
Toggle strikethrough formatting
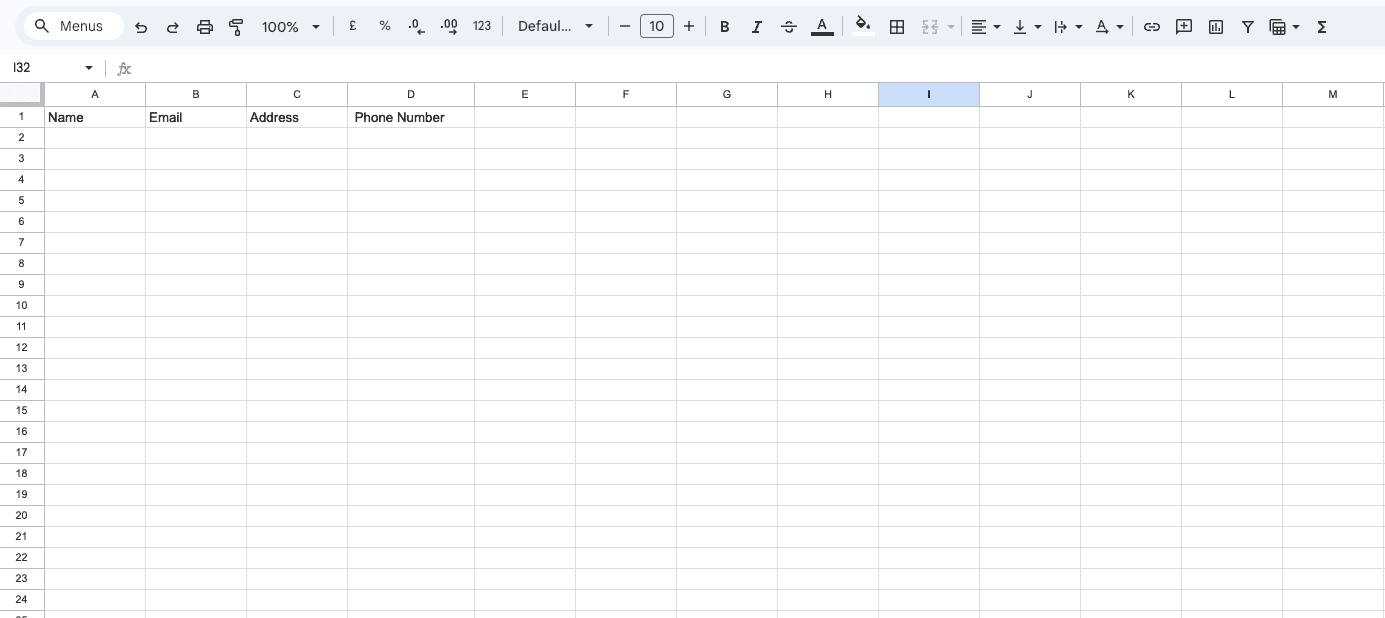[x=789, y=27]
